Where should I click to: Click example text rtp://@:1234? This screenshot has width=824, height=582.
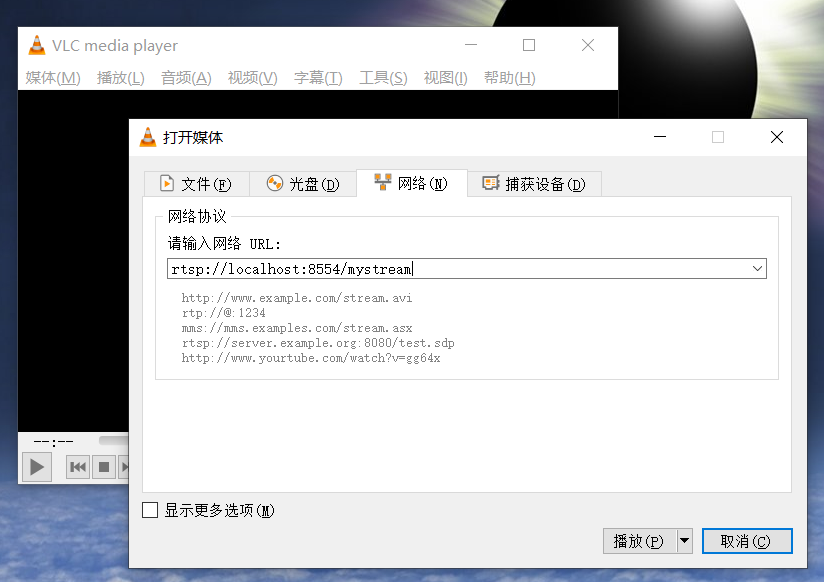pyautogui.click(x=224, y=313)
